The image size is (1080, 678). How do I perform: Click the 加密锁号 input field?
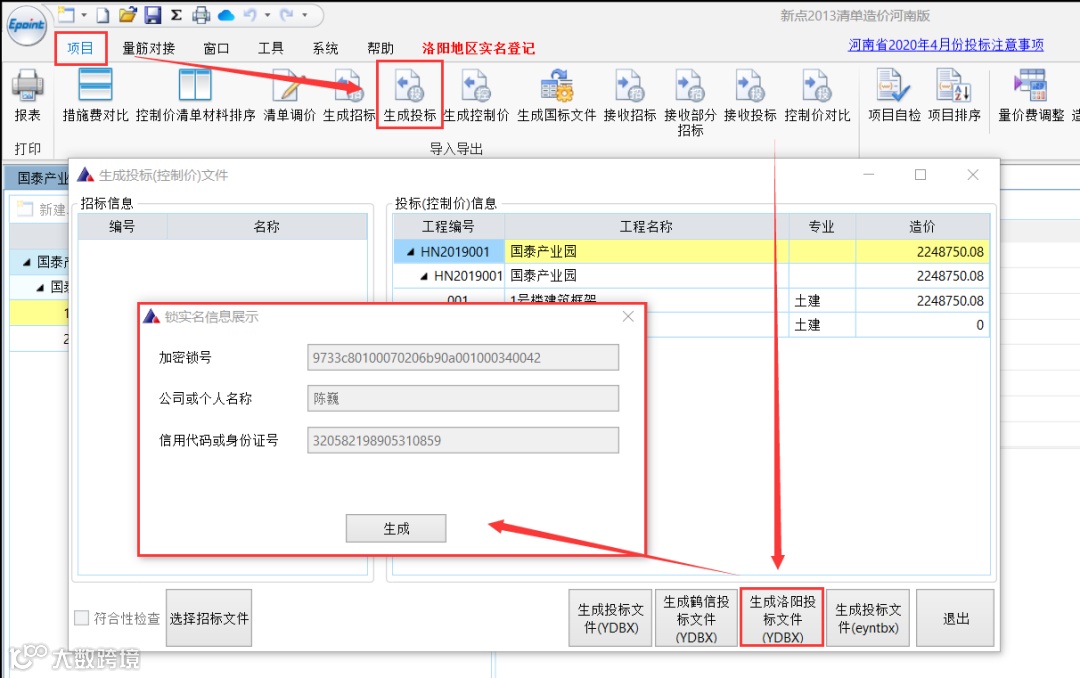click(x=463, y=358)
